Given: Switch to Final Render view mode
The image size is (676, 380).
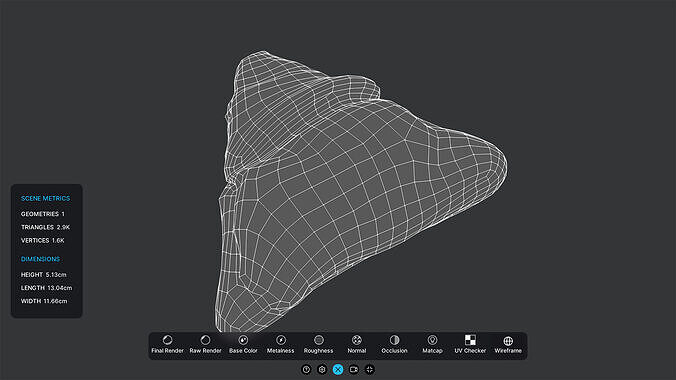Looking at the screenshot, I should [x=167, y=345].
